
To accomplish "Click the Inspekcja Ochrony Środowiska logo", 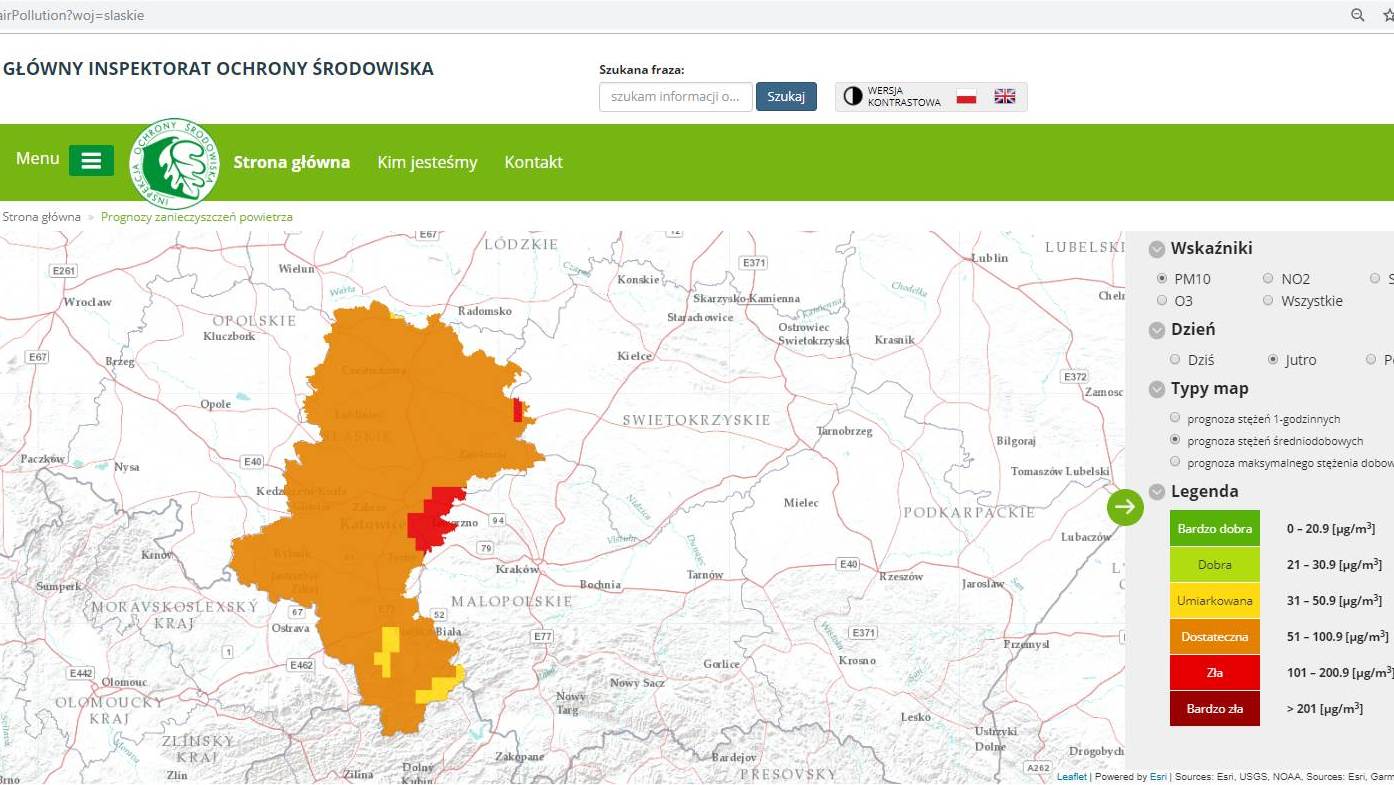I will [176, 163].
